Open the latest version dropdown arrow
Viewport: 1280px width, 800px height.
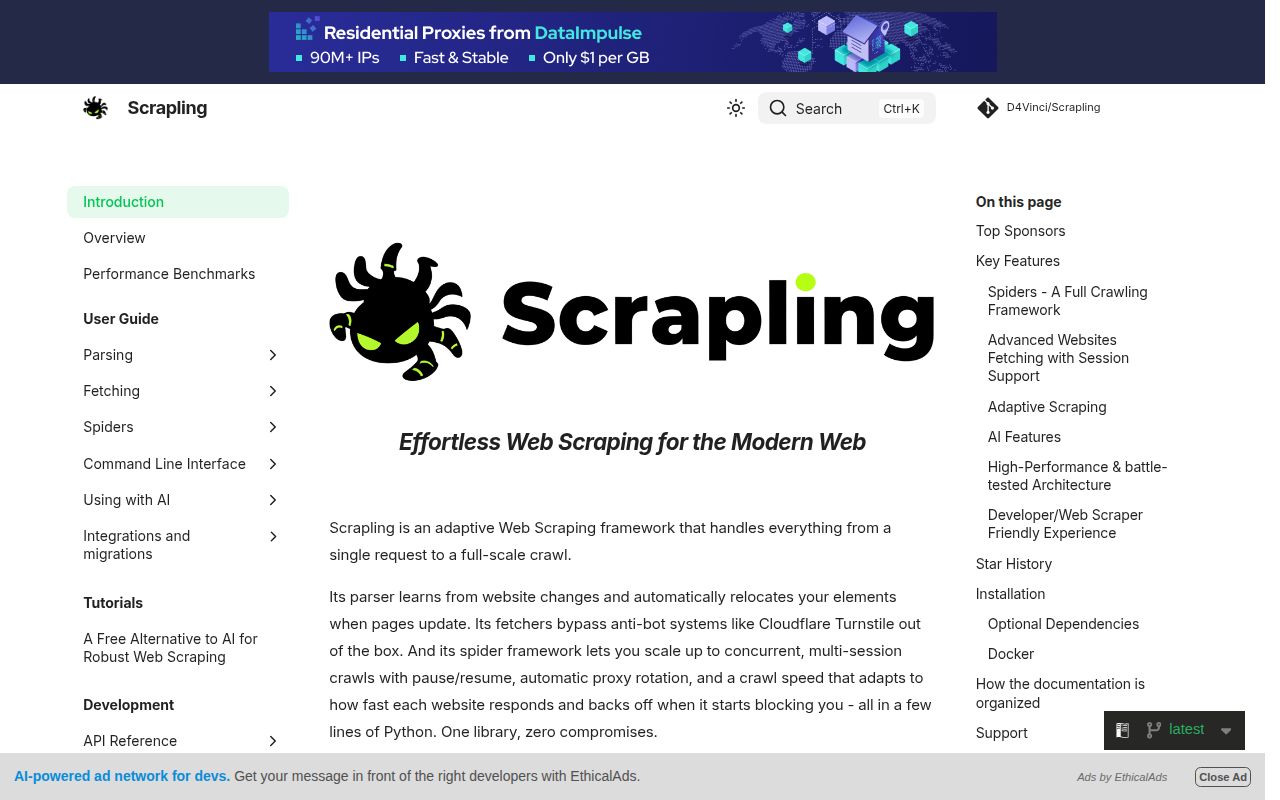click(1226, 731)
